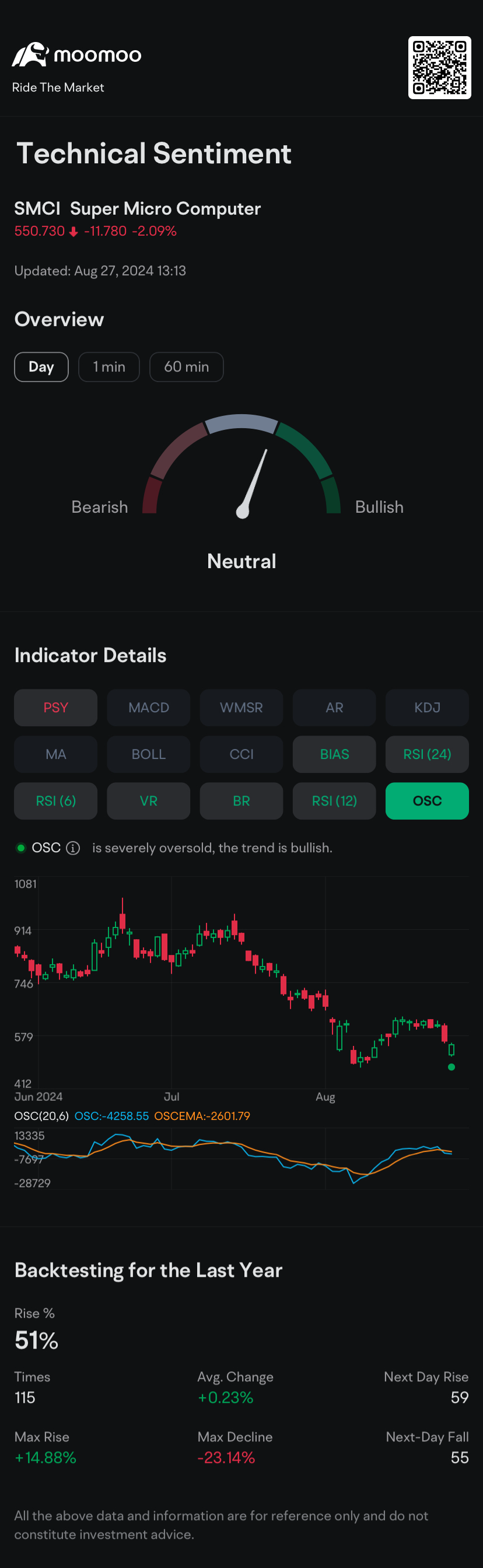Select the highlighted OSC indicator
483x1568 pixels.
click(x=427, y=801)
